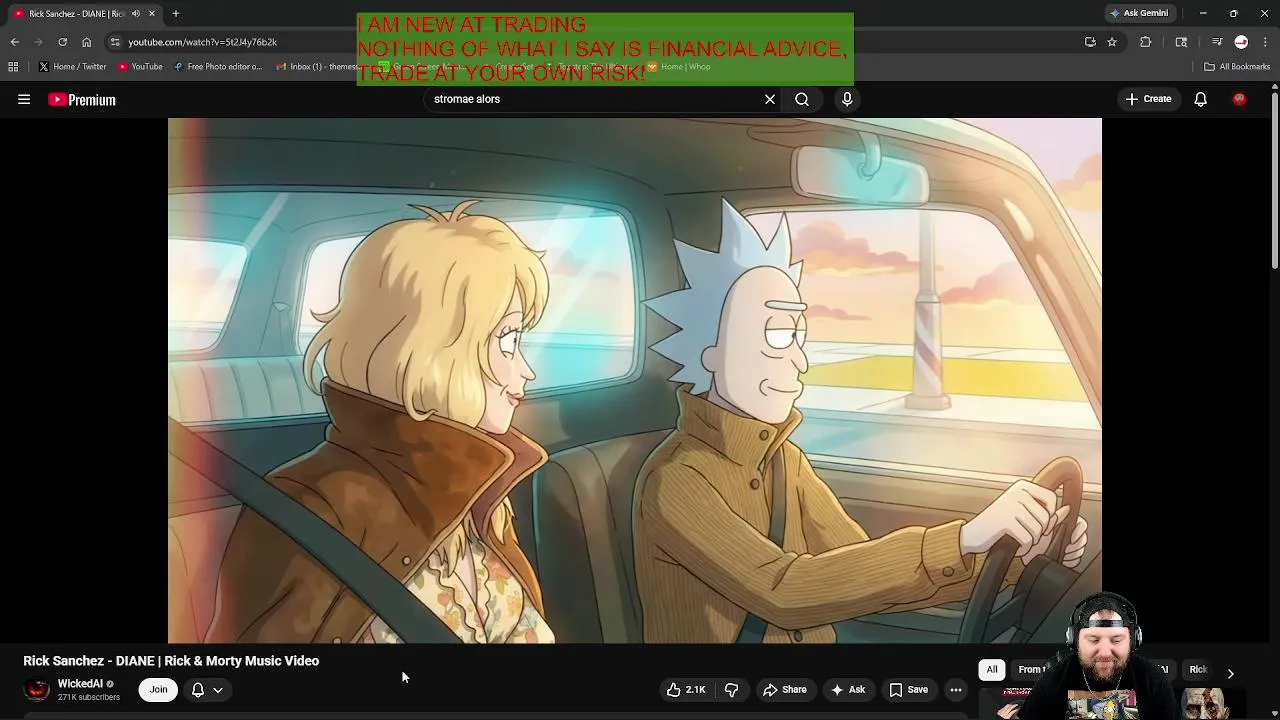
Task: Open the browser extensions puzzle icon
Action: click(1146, 42)
